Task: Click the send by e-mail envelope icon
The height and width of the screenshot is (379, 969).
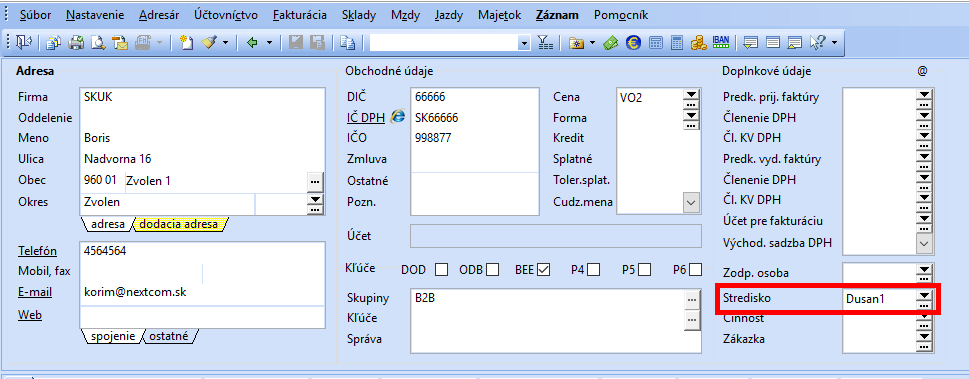Action: coord(120,43)
